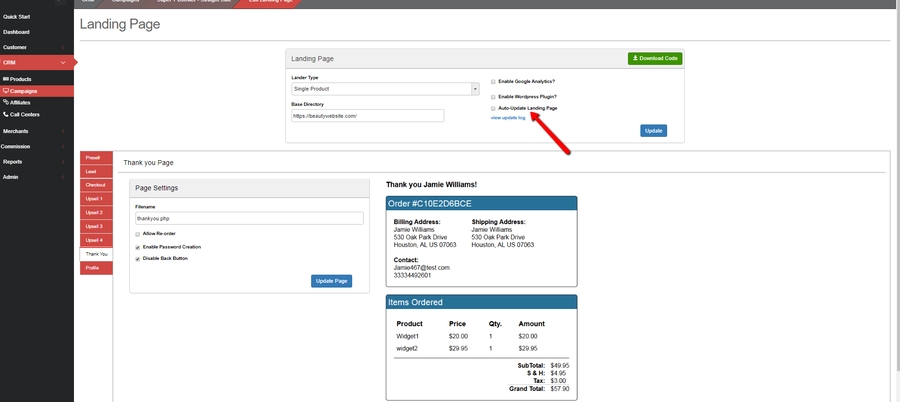Switch to the Checkout page tab
Viewport: 900px width, 402px height.
95,185
